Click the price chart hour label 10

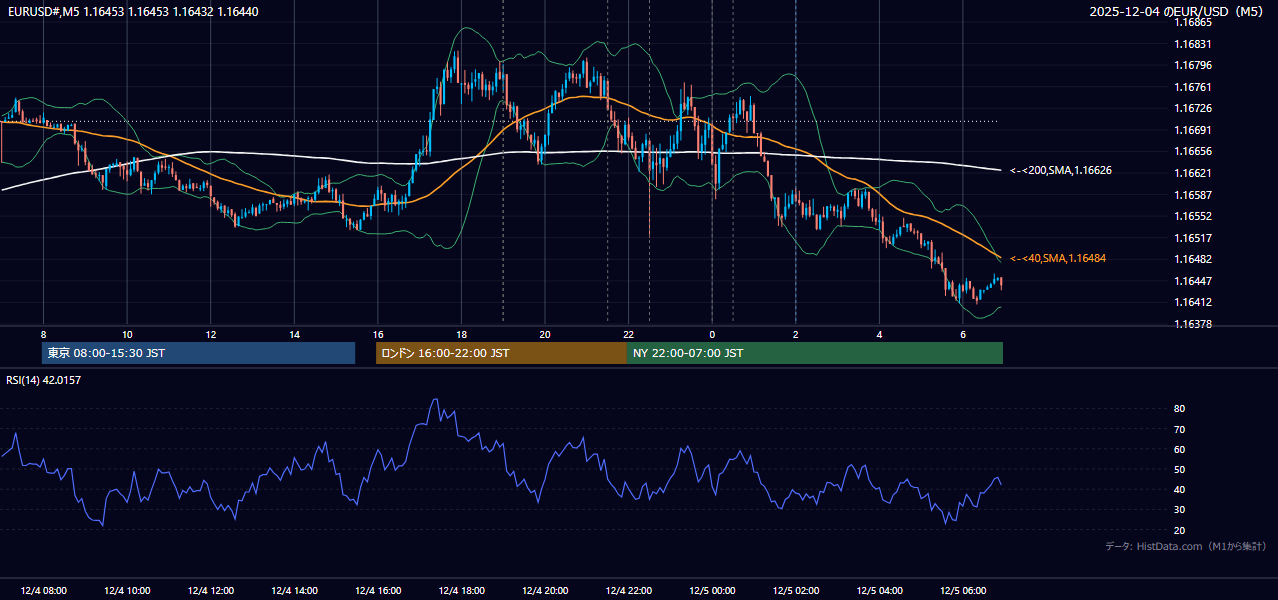(x=127, y=334)
